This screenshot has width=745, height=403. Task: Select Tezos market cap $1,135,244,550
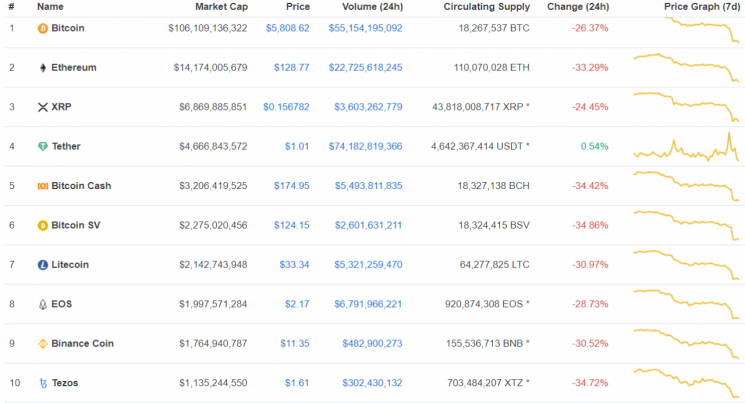(213, 383)
